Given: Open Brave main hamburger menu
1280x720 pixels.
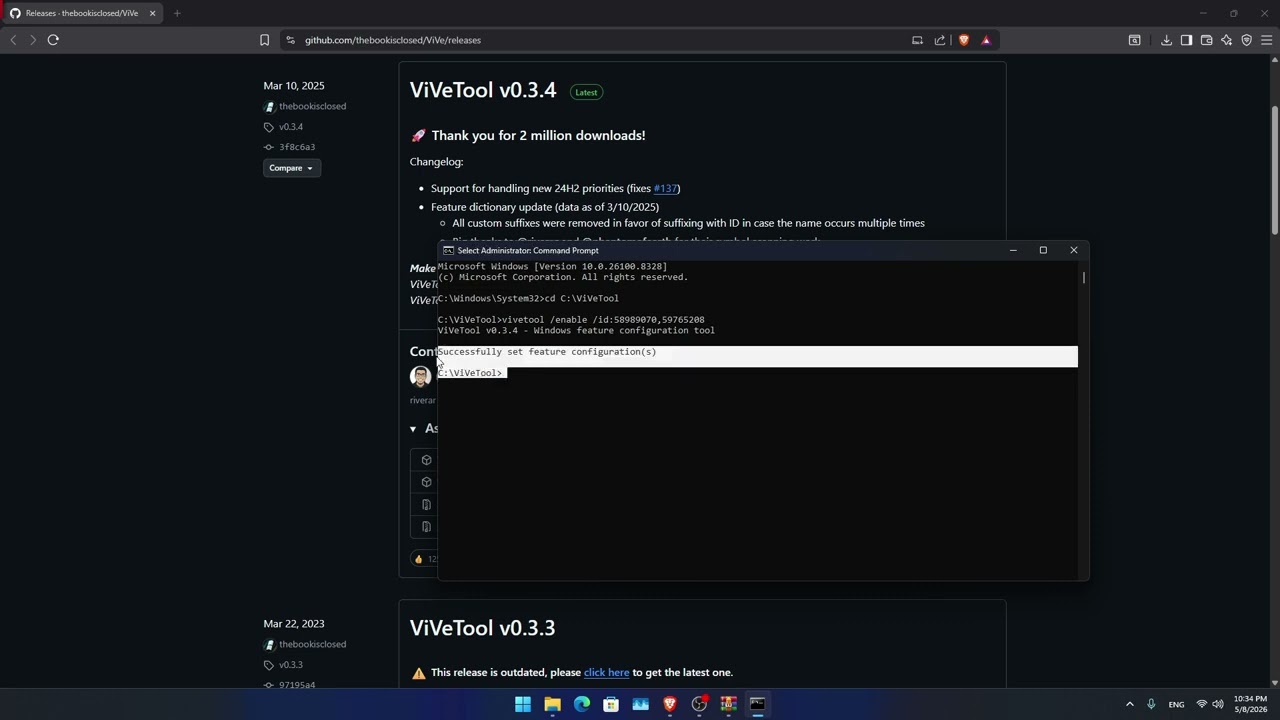Looking at the screenshot, I should 1266,40.
